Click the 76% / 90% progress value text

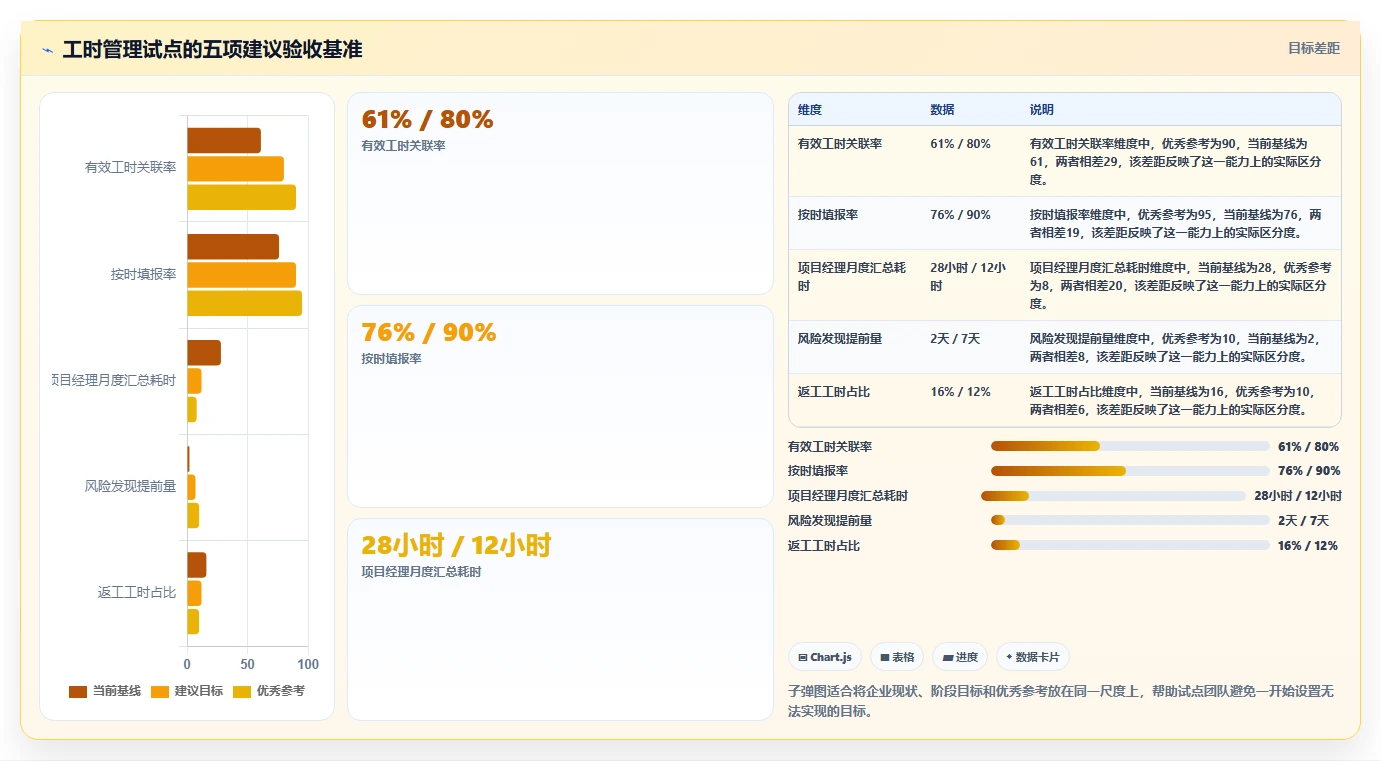[x=1309, y=471]
